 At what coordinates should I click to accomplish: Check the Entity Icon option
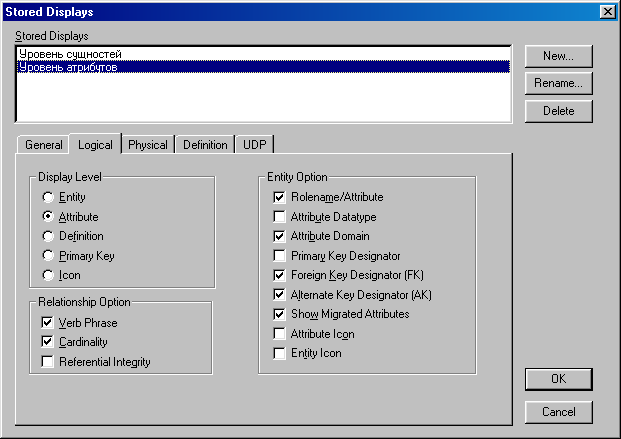pos(279,353)
